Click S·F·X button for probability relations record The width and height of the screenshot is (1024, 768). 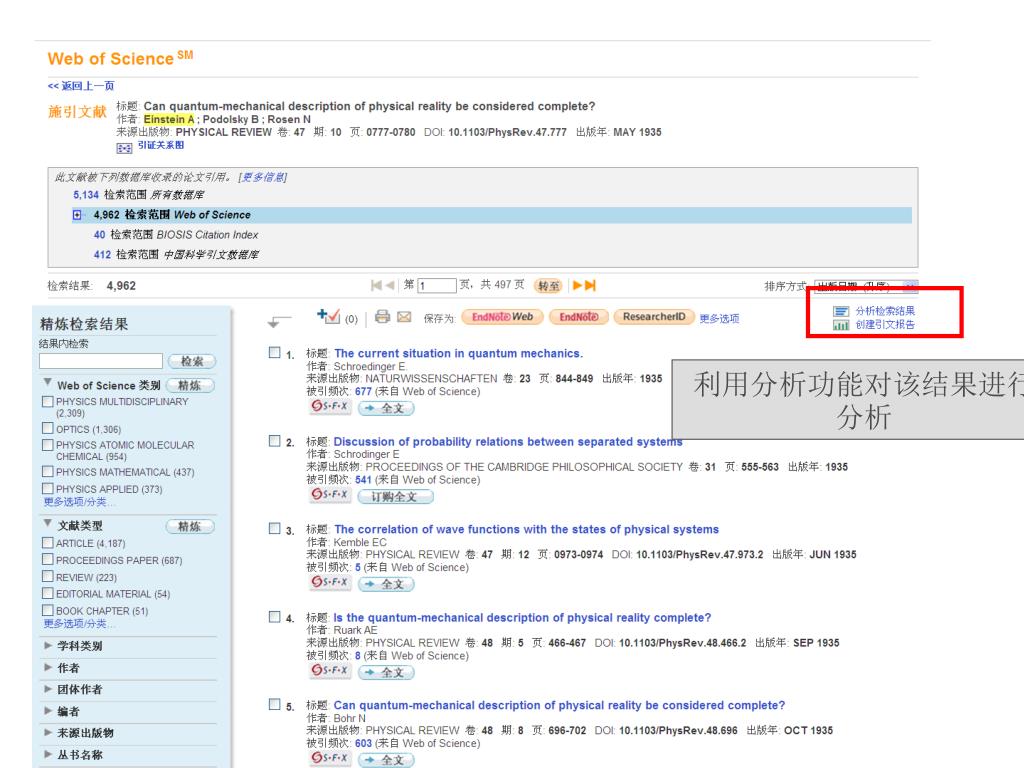330,495
